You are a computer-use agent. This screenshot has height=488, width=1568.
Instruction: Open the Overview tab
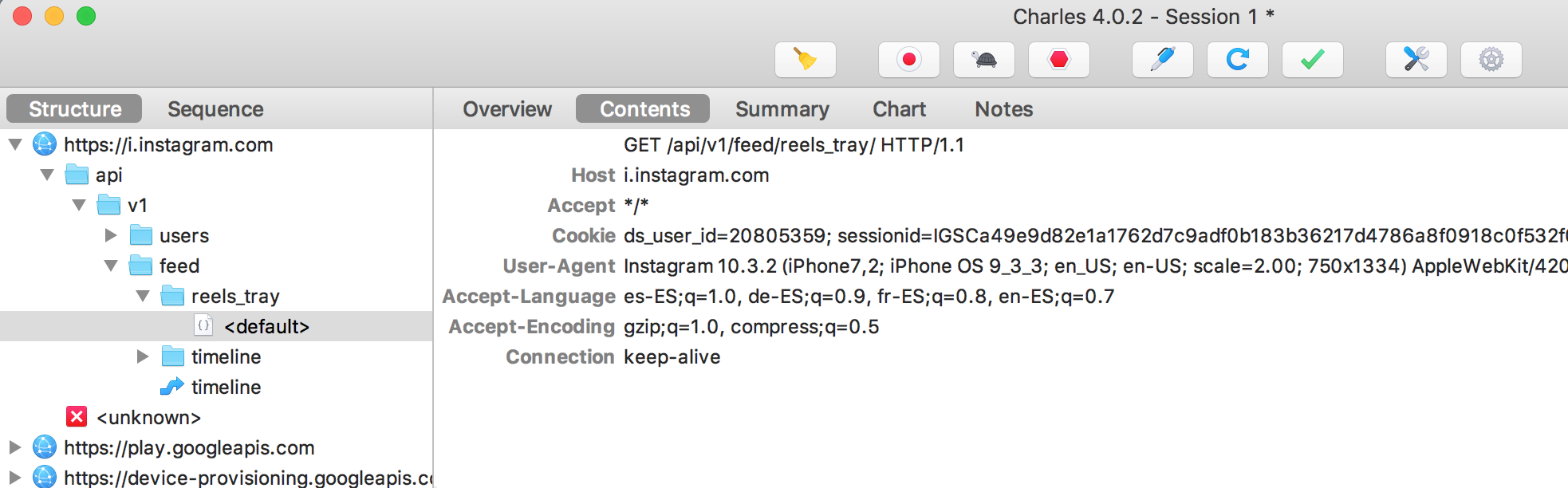tap(507, 109)
